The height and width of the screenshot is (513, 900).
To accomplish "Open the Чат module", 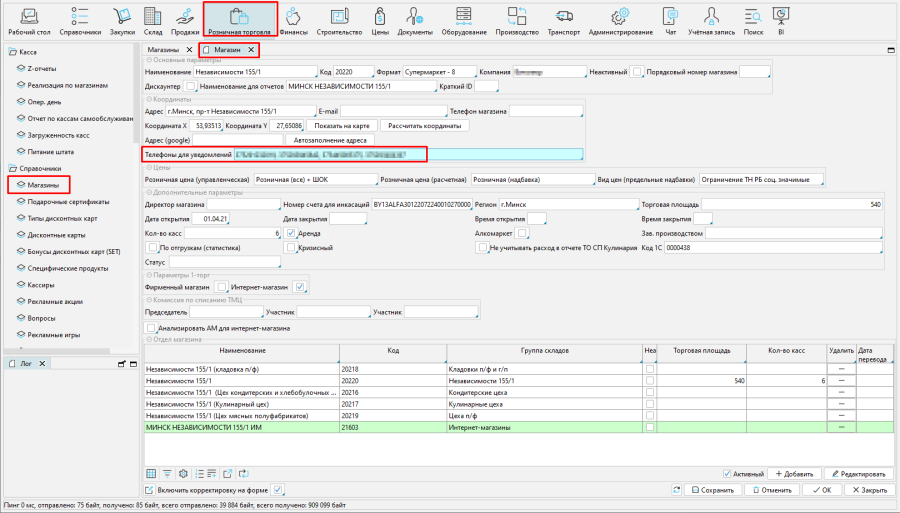I will click(671, 21).
